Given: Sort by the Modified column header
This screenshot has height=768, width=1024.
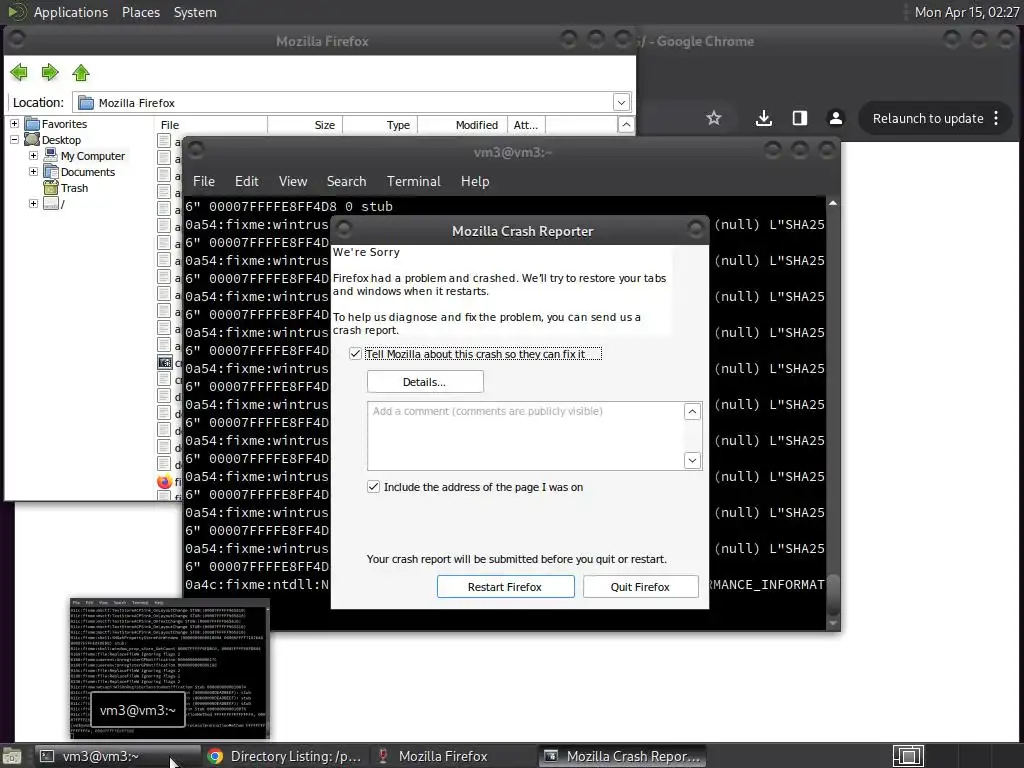Looking at the screenshot, I should point(464,125).
